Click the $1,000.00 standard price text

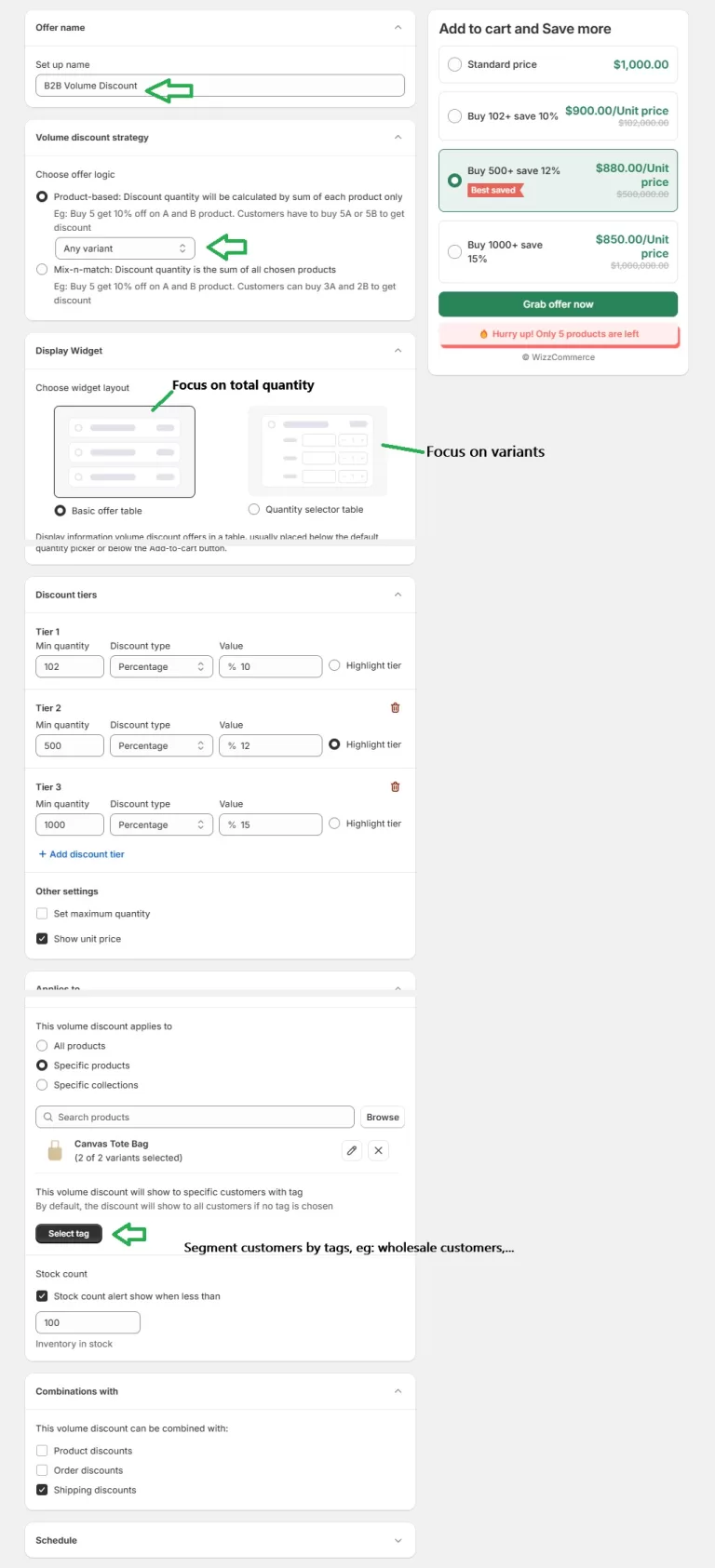[x=641, y=64]
